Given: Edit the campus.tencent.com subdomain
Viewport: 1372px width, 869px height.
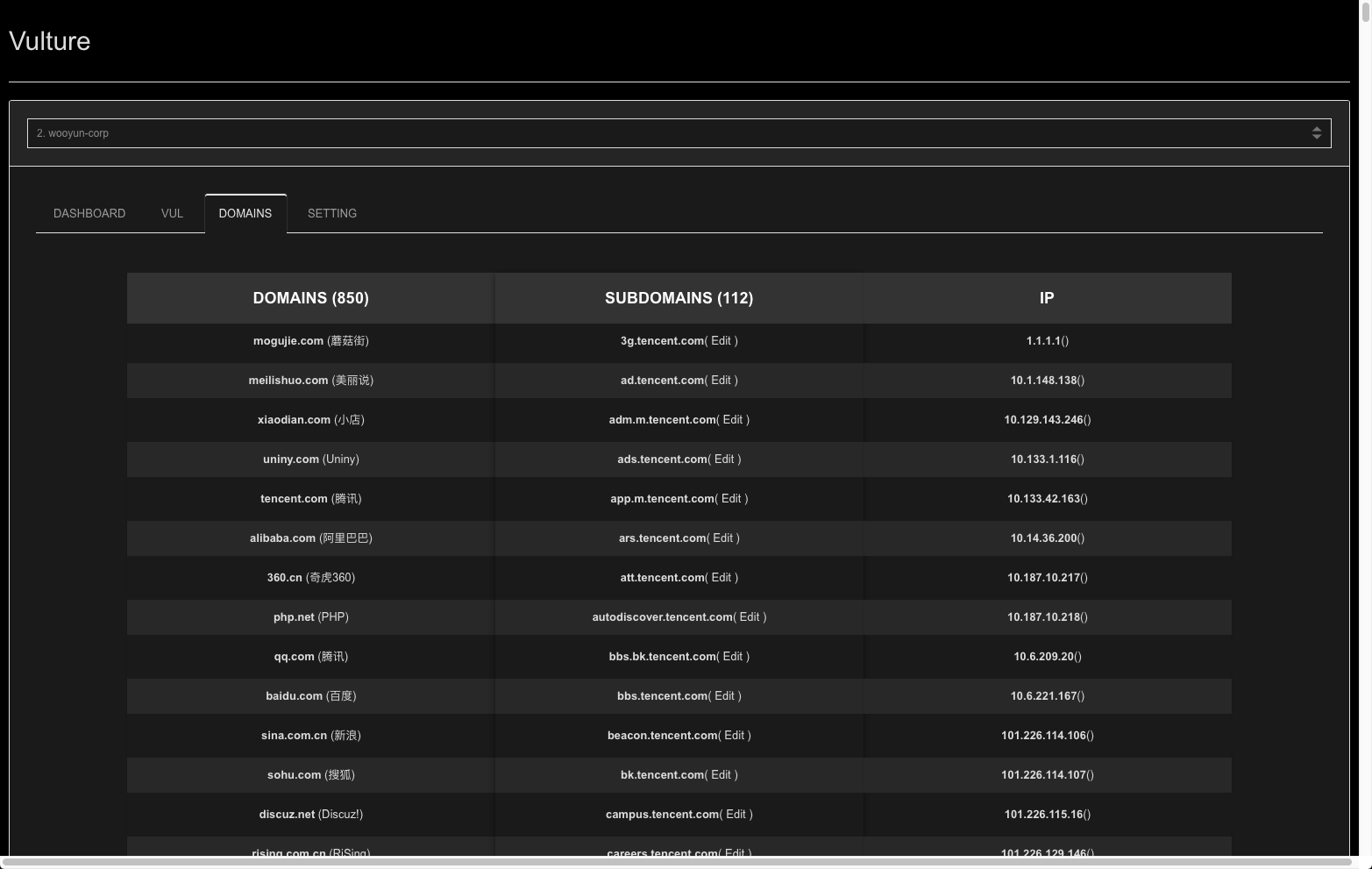Looking at the screenshot, I should pos(736,815).
